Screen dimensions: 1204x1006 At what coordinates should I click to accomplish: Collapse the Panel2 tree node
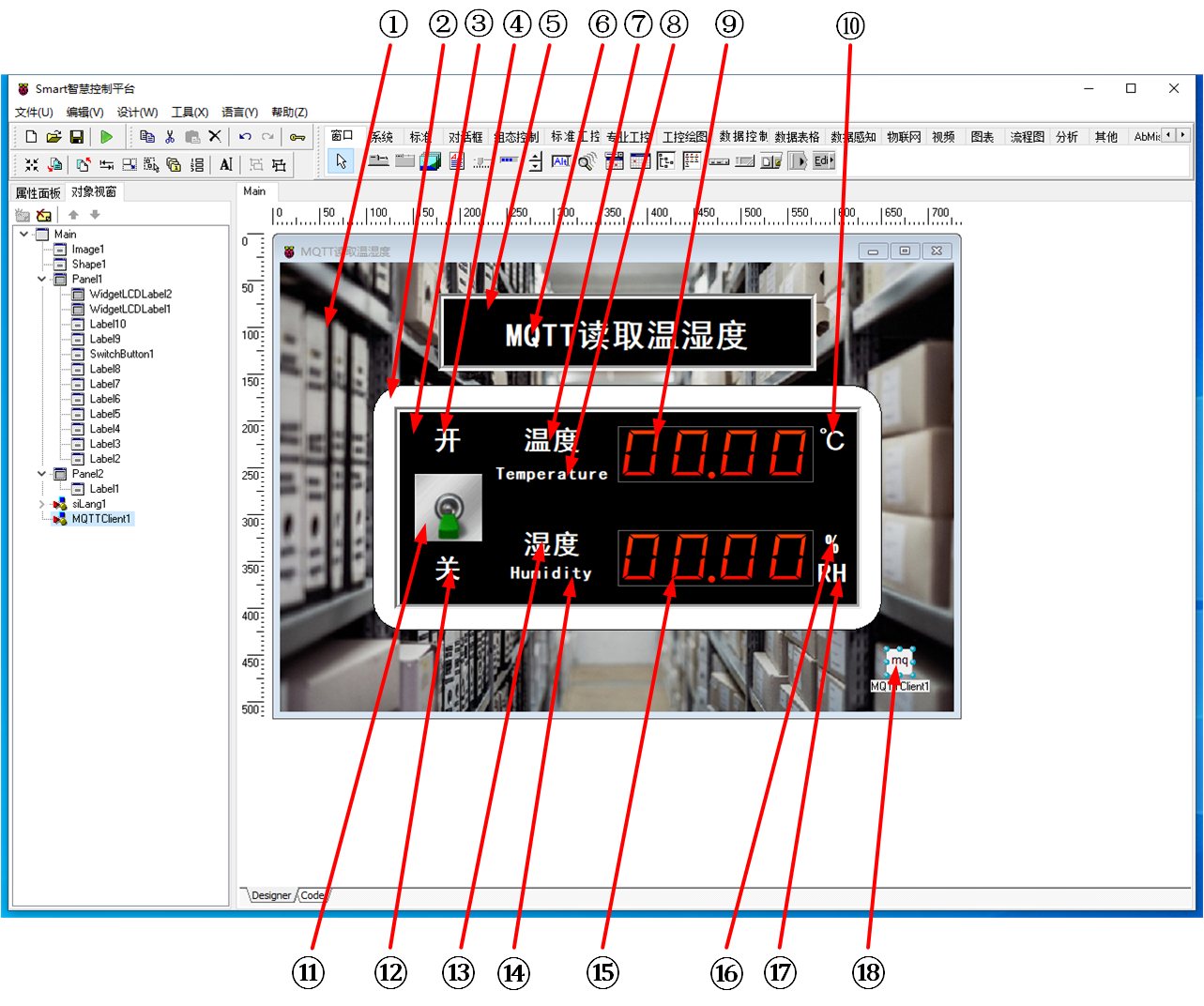pos(41,474)
